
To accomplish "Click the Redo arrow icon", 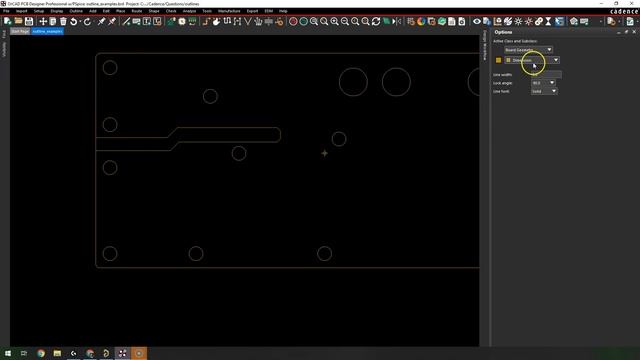I will tap(87, 21).
